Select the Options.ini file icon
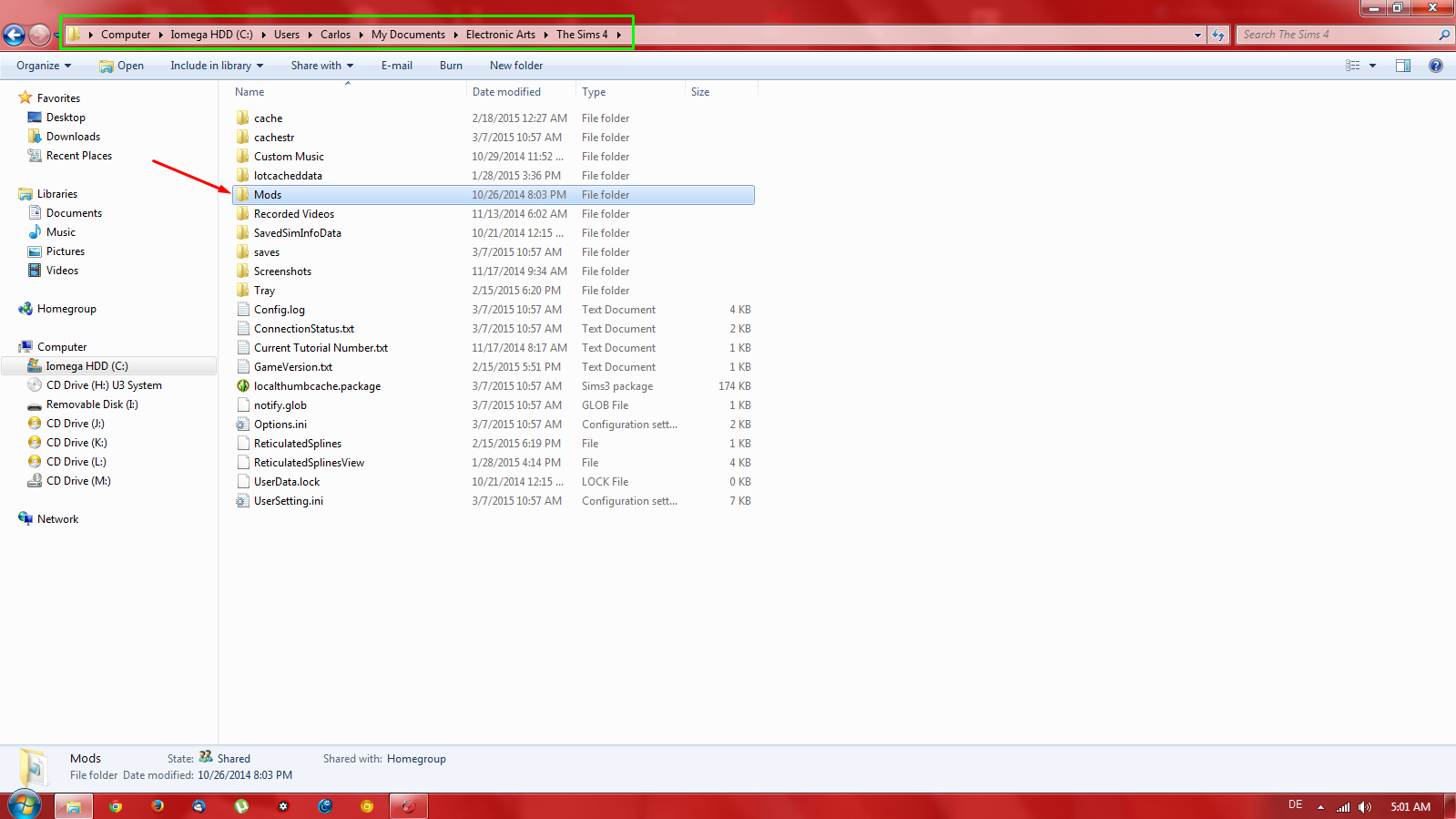Screen dimensions: 1456x819 [x=243, y=425]
